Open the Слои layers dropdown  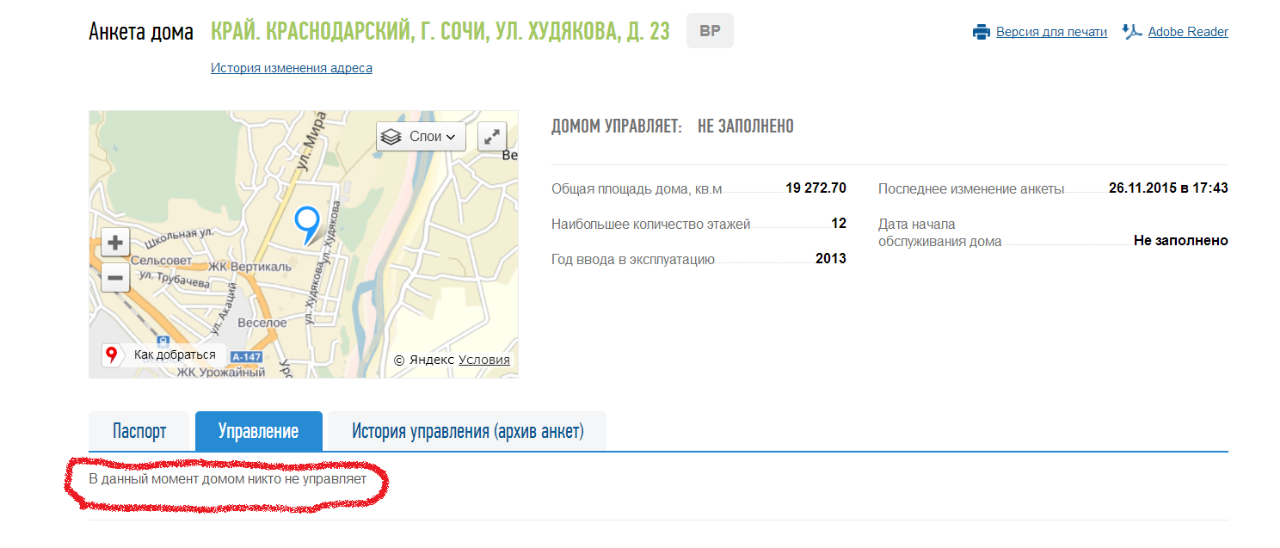tap(421, 137)
